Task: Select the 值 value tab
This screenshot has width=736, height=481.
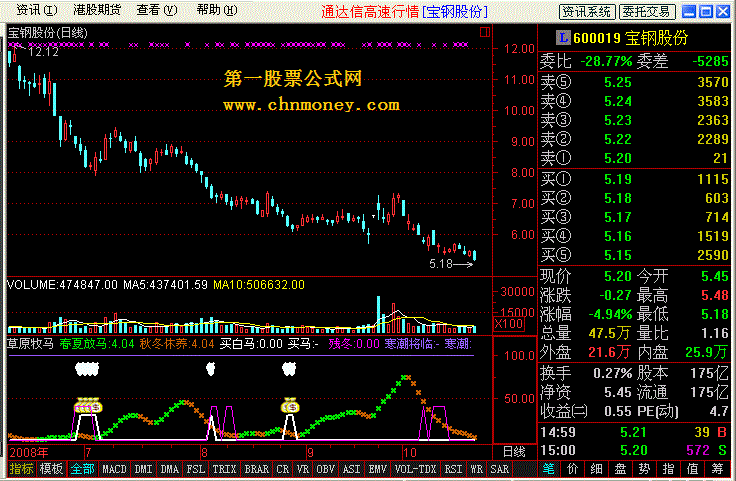Action: point(692,469)
